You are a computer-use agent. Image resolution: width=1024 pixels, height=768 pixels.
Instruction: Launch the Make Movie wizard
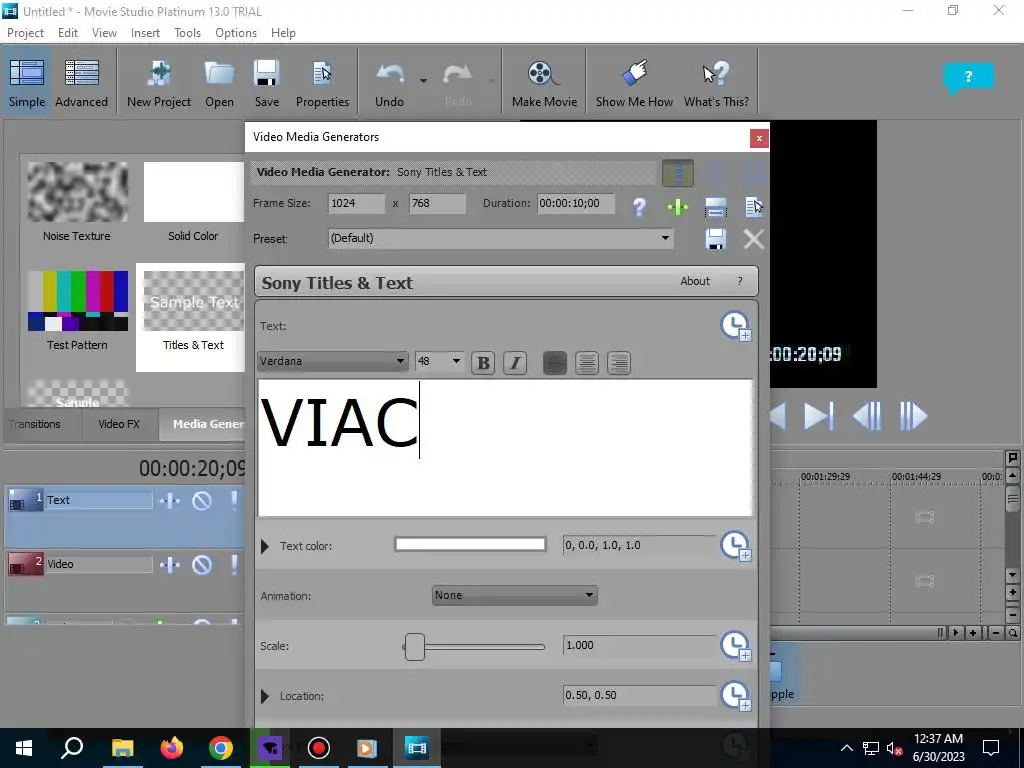click(x=544, y=83)
